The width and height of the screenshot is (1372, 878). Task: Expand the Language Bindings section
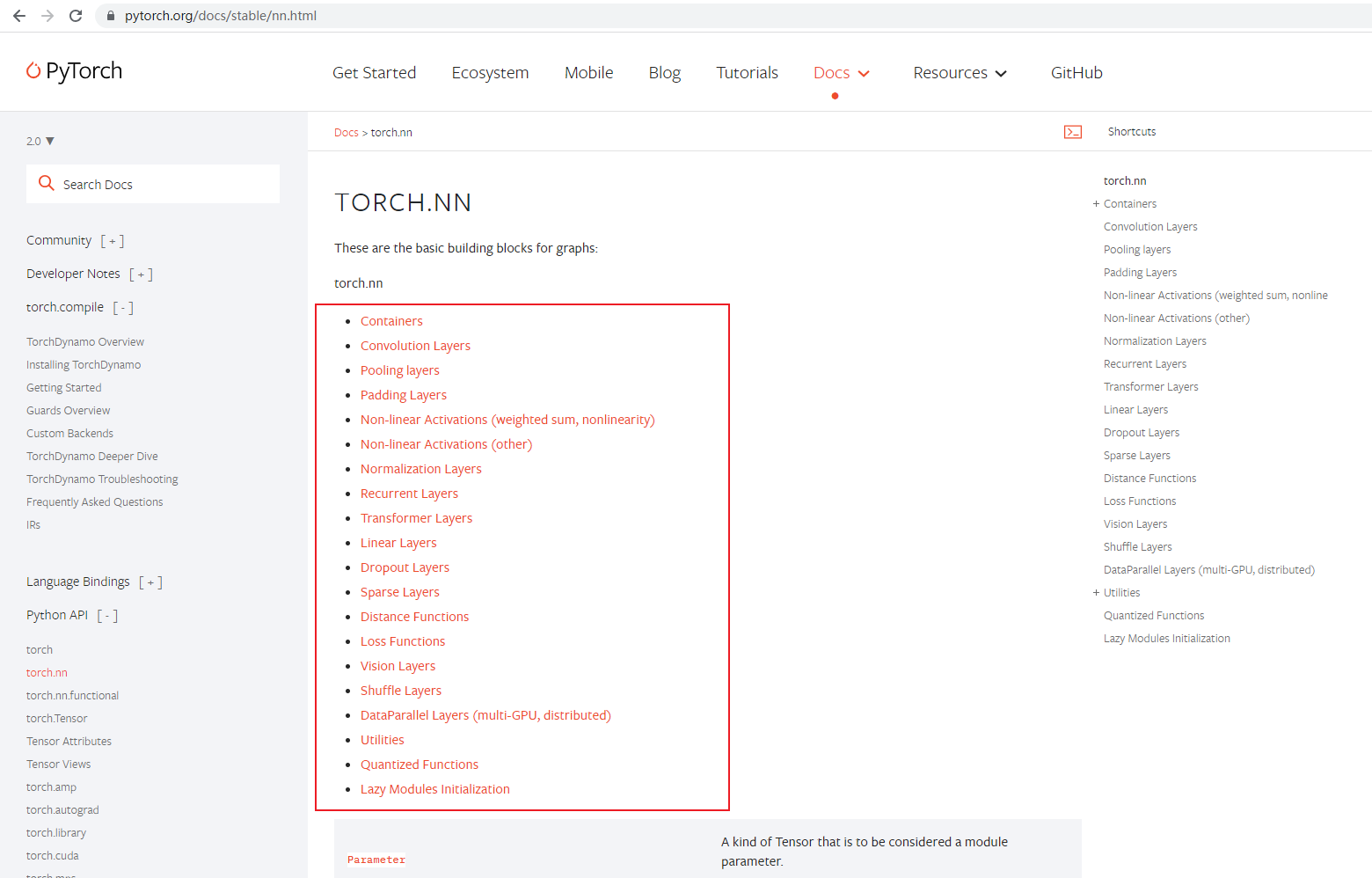150,582
